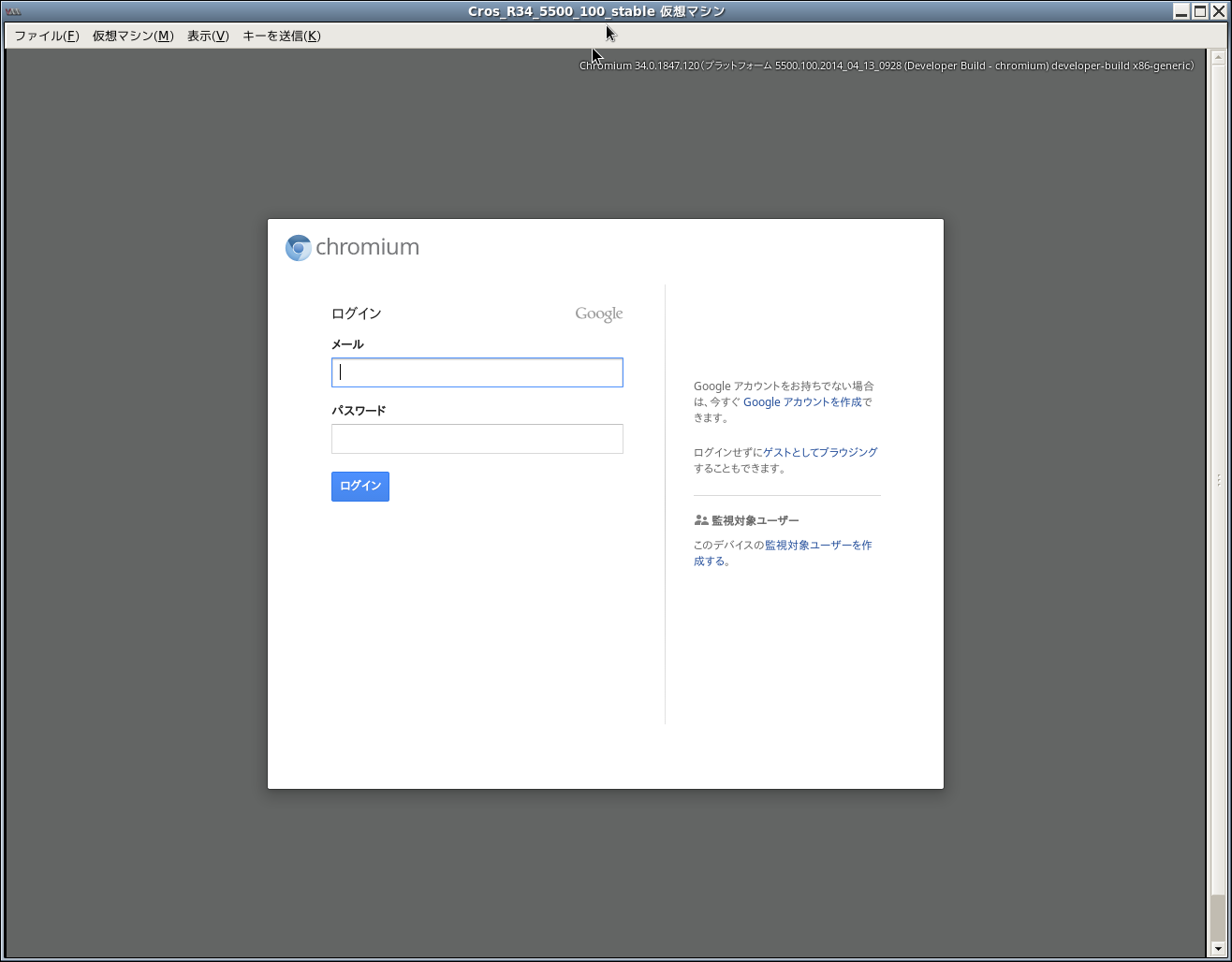Maximize the virtual machine window
The image size is (1232, 962).
coord(1200,11)
